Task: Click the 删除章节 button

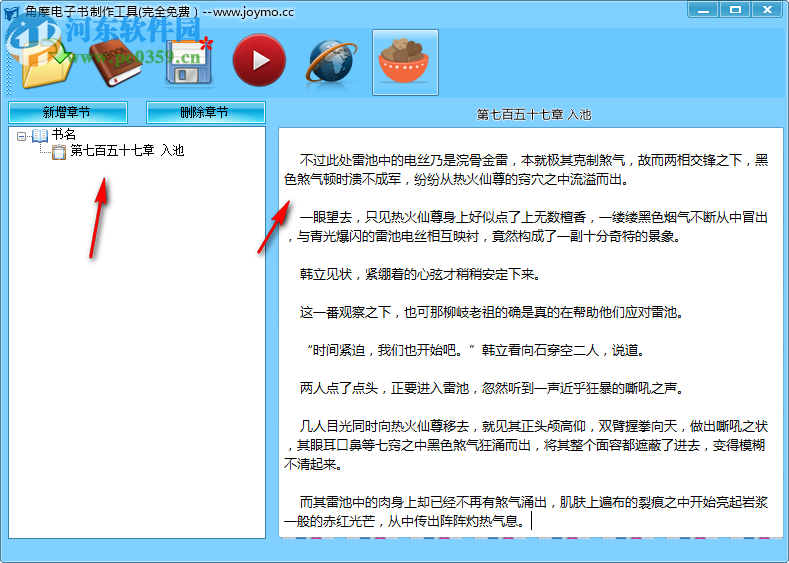Action: pos(205,112)
